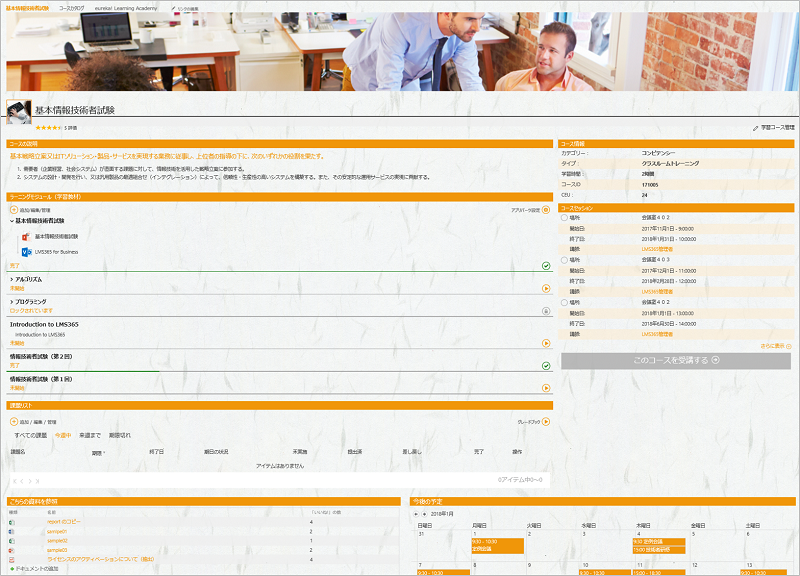Click the add/edit plus icon in learning modules
Image resolution: width=800 pixels, height=576 pixels.
click(14, 210)
